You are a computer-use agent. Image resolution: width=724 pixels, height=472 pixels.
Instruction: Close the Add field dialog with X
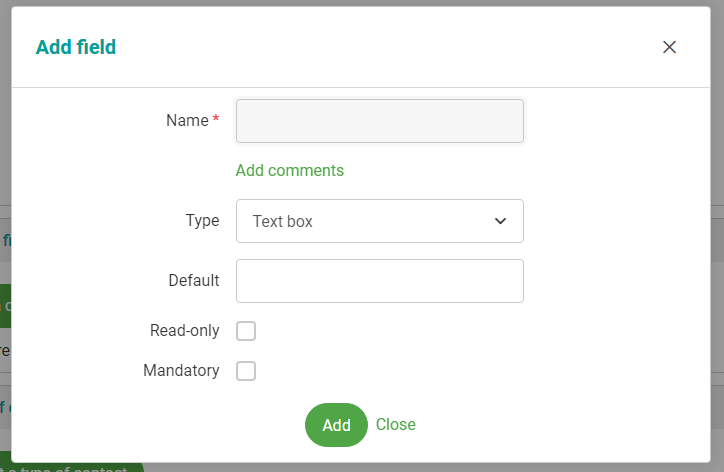tap(670, 47)
